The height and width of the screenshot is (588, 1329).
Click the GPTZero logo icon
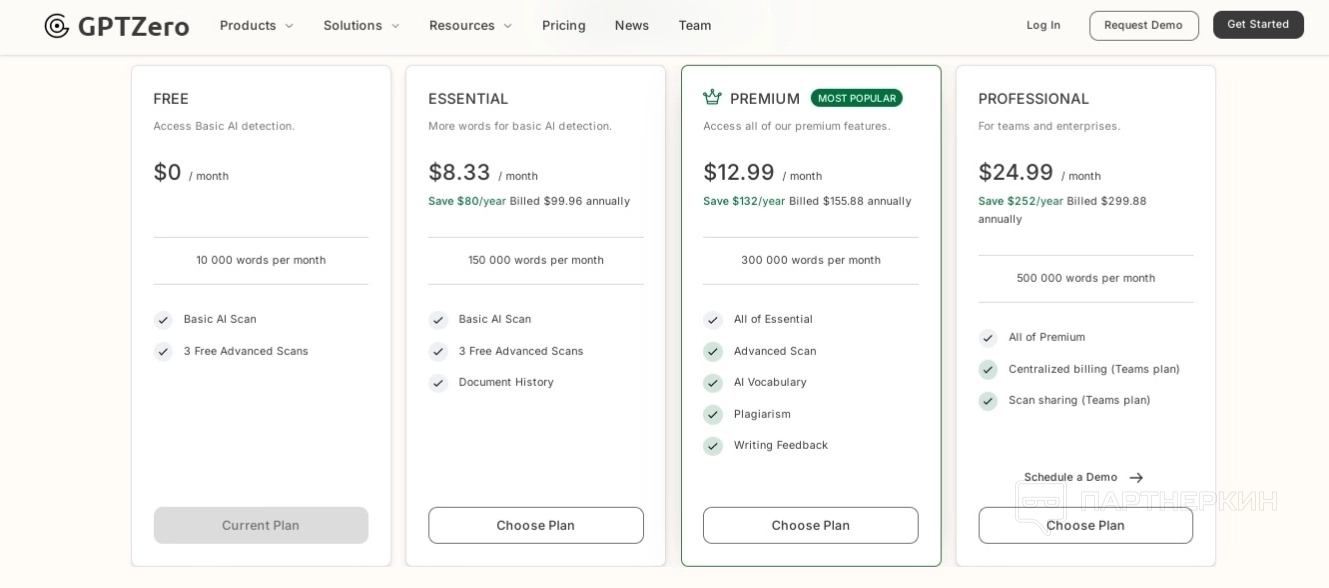tap(57, 26)
